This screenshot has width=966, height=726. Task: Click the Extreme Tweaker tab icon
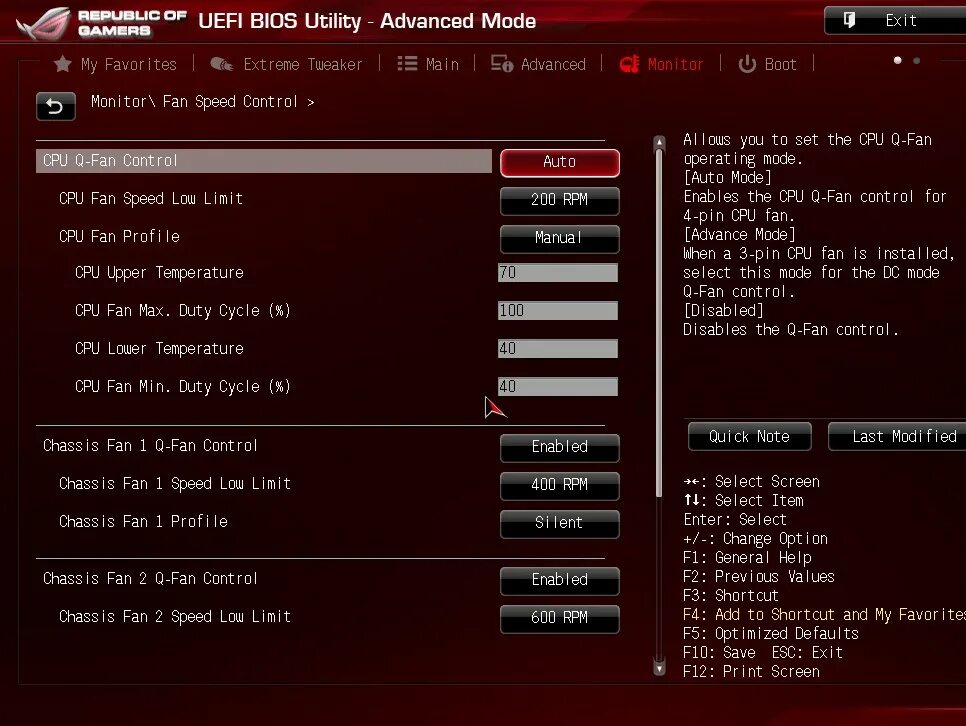221,64
